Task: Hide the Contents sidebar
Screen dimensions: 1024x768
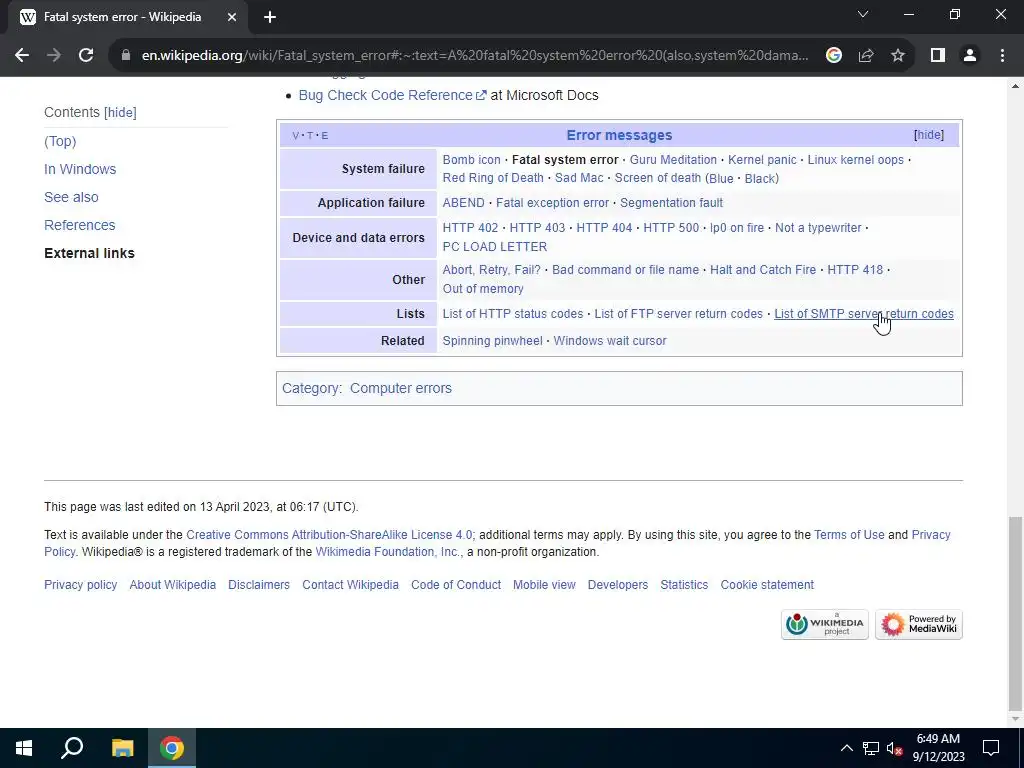Action: click(x=120, y=112)
